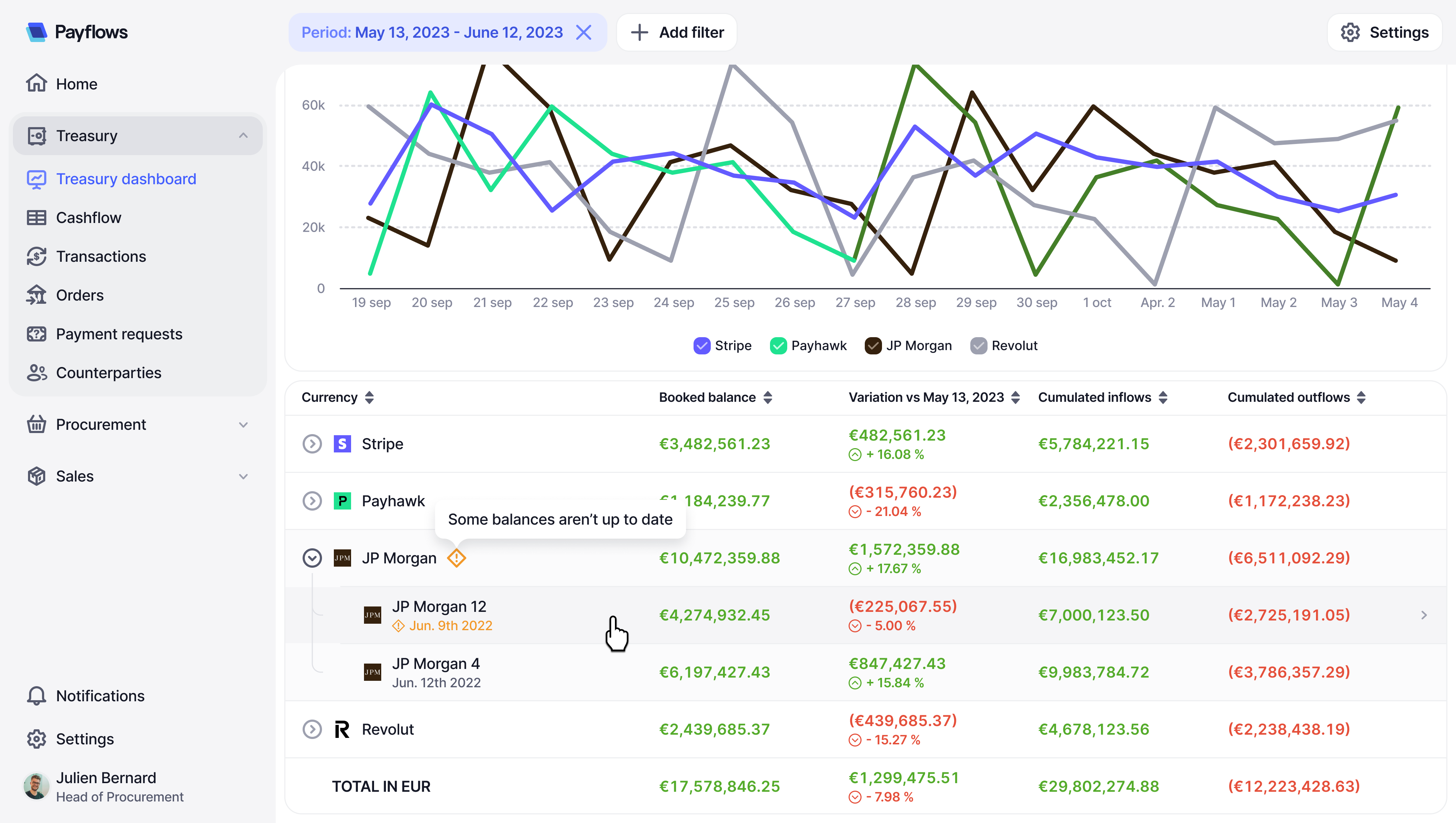The image size is (1456, 823).
Task: Click total outflows (€12,223,428.63)
Action: pos(1293,786)
